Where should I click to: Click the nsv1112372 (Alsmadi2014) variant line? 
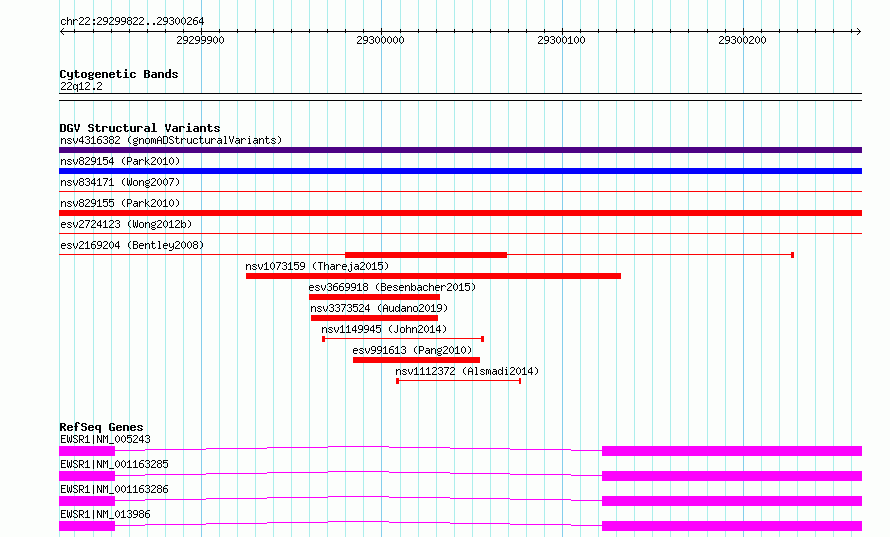[459, 381]
